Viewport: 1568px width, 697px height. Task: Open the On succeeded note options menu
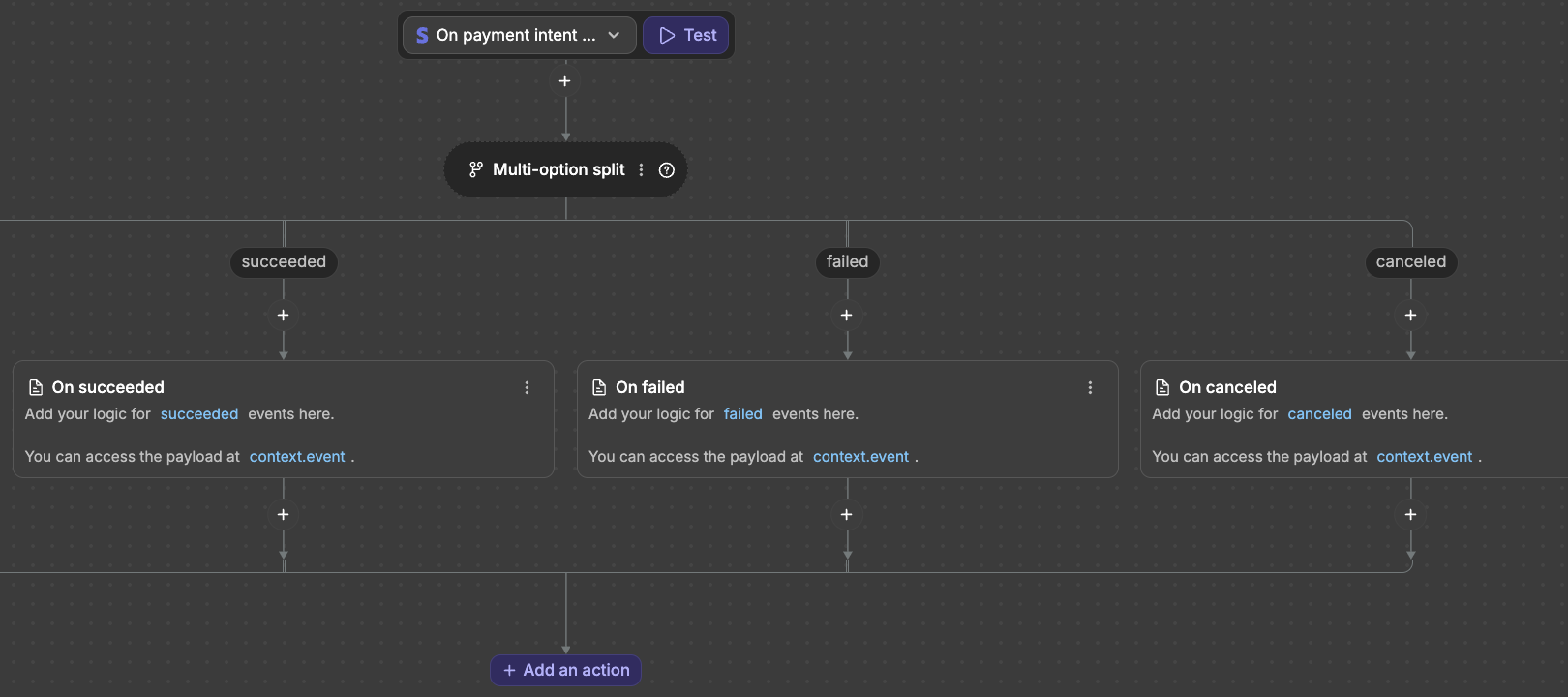[x=527, y=387]
